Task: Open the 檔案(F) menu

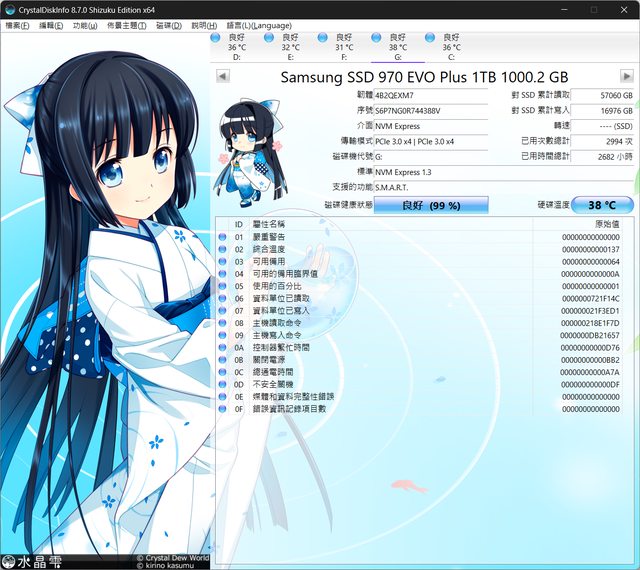Action: [x=18, y=24]
